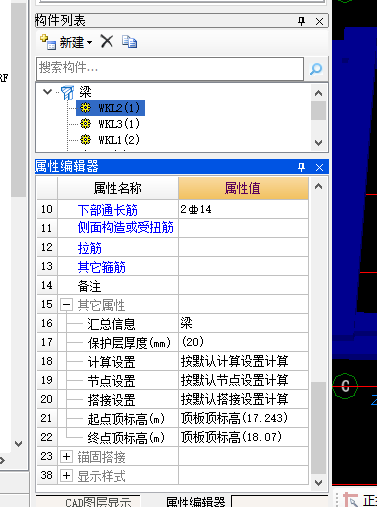Expand the 锚固搭接 group
Viewport: 377px width, 507px height.
66,456
